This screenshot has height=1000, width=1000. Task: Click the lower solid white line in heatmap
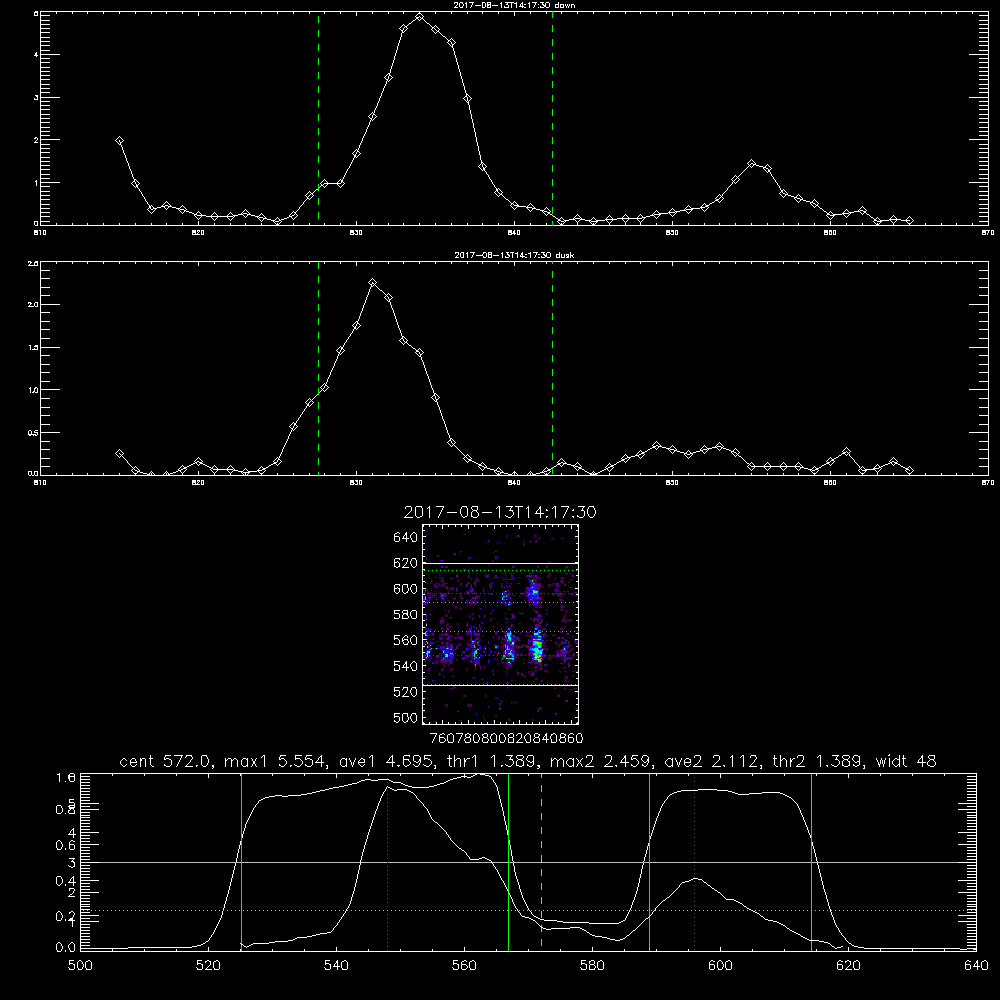tap(500, 686)
